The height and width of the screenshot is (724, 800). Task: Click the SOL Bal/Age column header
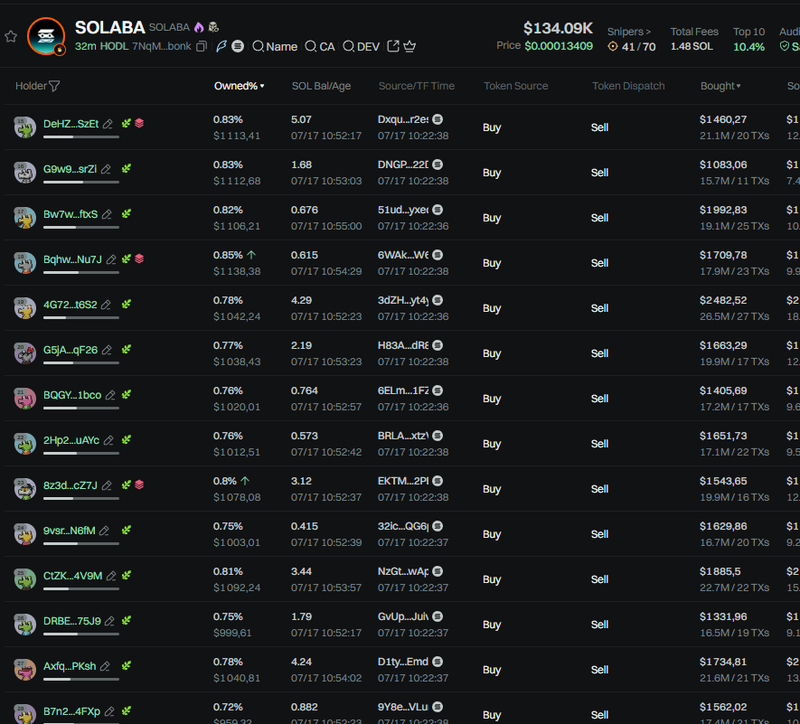[321, 86]
